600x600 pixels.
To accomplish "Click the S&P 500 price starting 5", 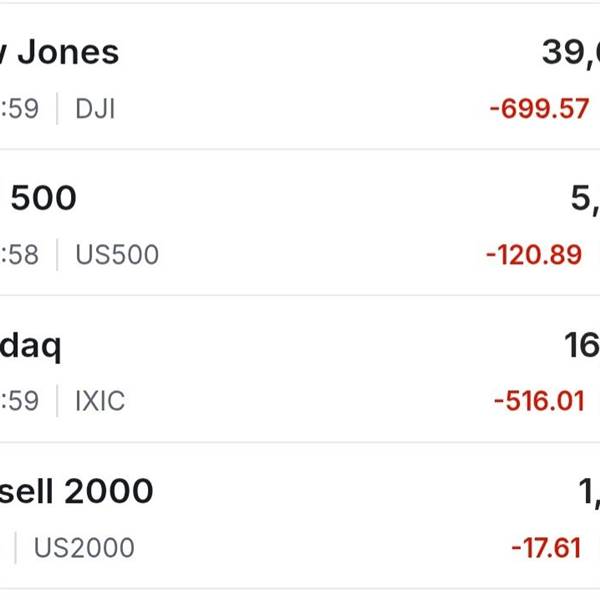I will click(x=585, y=200).
